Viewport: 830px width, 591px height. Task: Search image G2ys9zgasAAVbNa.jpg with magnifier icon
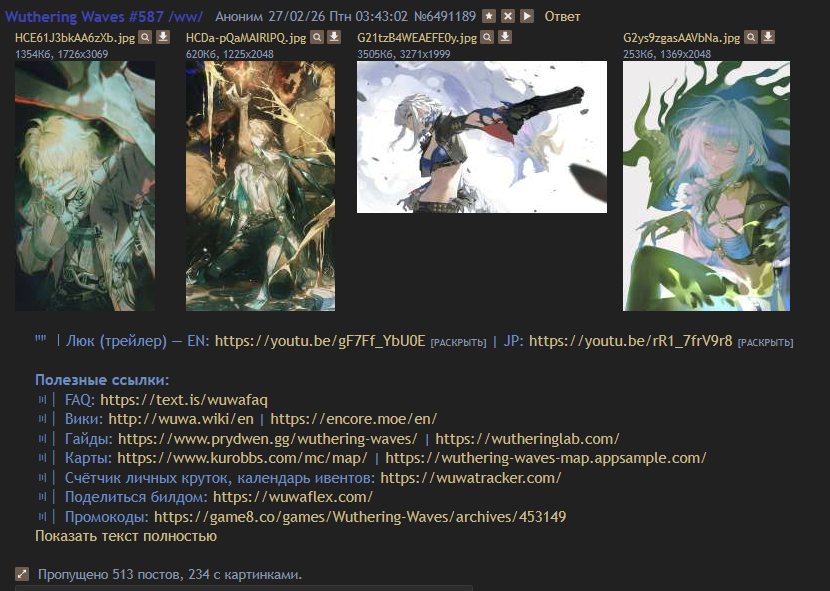pyautogui.click(x=751, y=37)
